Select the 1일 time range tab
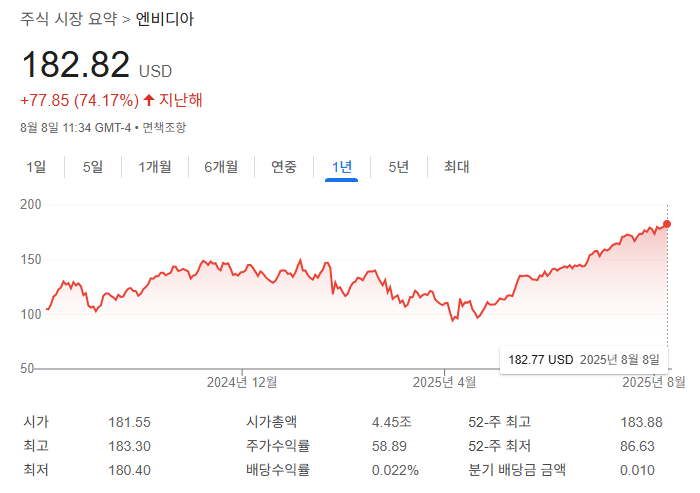 [36, 167]
